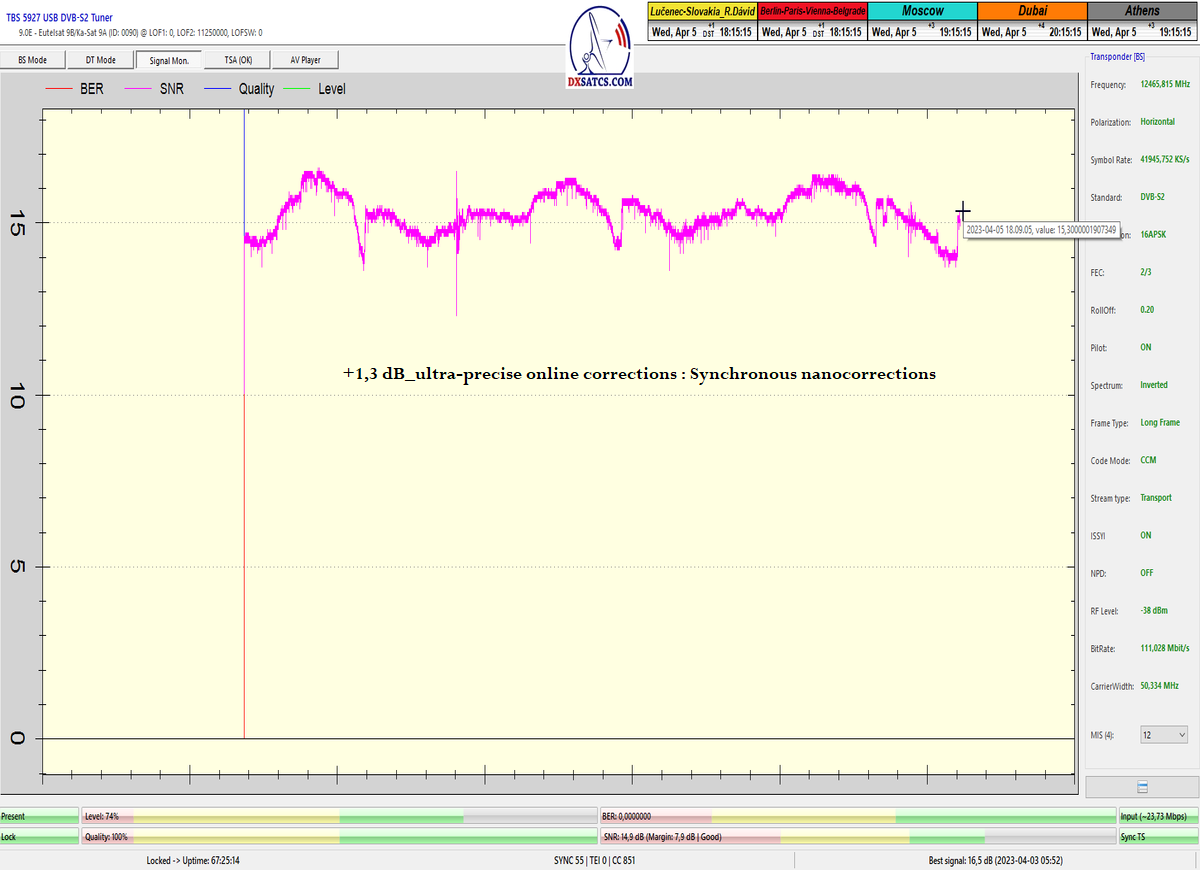Image resolution: width=1200 pixels, height=870 pixels.
Task: Click the green Present status indicator
Action: (39, 817)
